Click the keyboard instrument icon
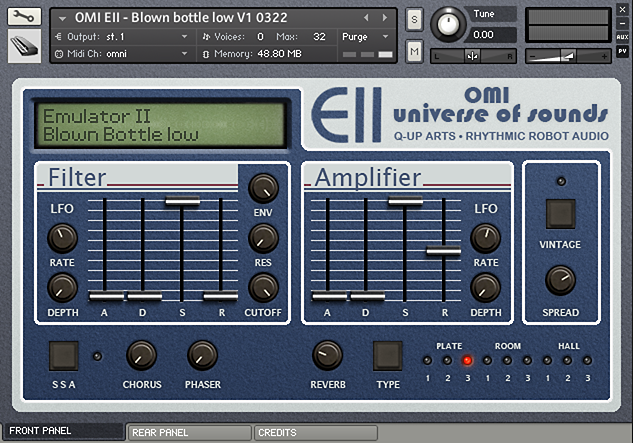The image size is (633, 443). point(24,45)
